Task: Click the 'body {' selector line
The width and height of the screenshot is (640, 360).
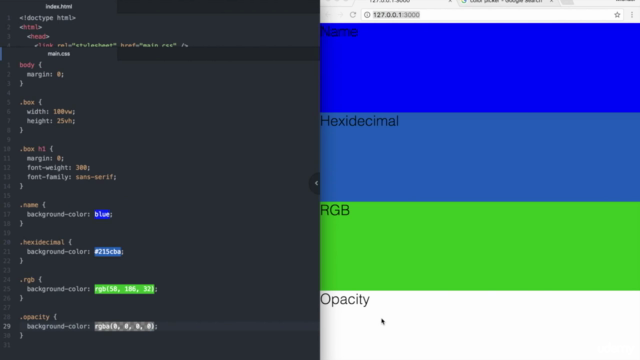Action: (31, 65)
